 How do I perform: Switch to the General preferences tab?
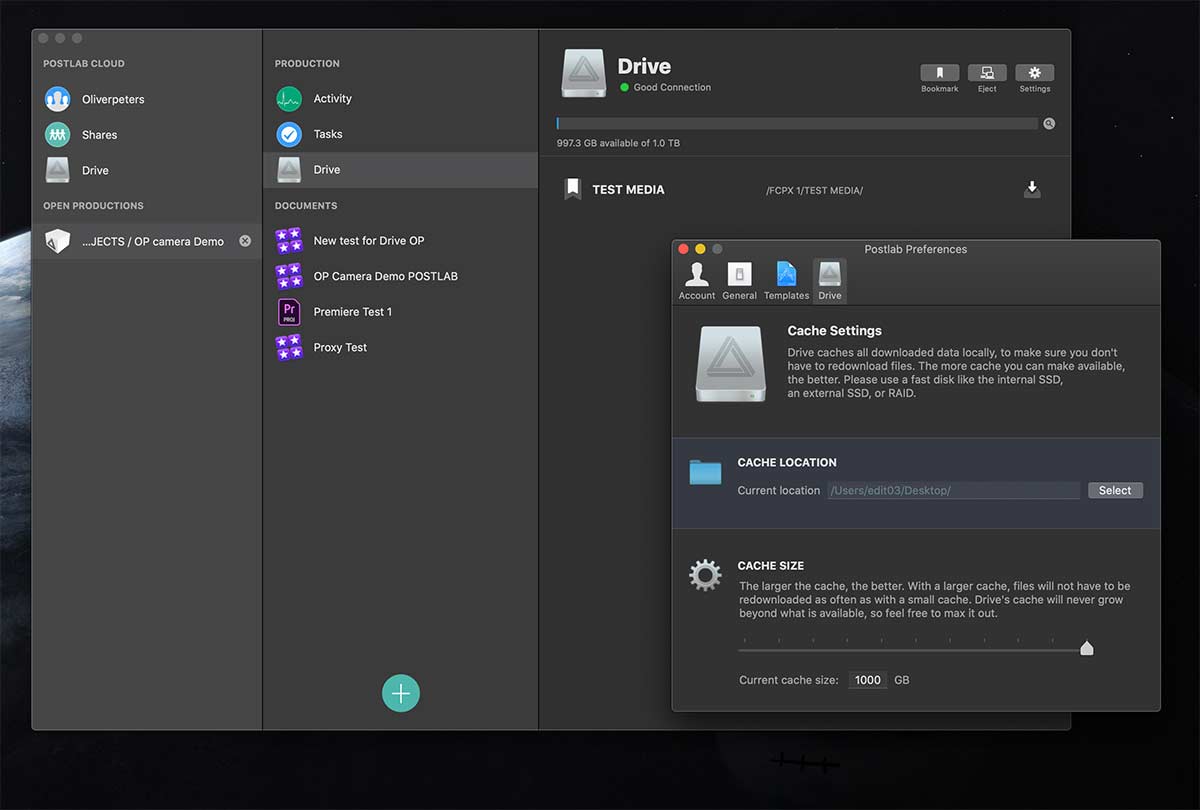(739, 281)
